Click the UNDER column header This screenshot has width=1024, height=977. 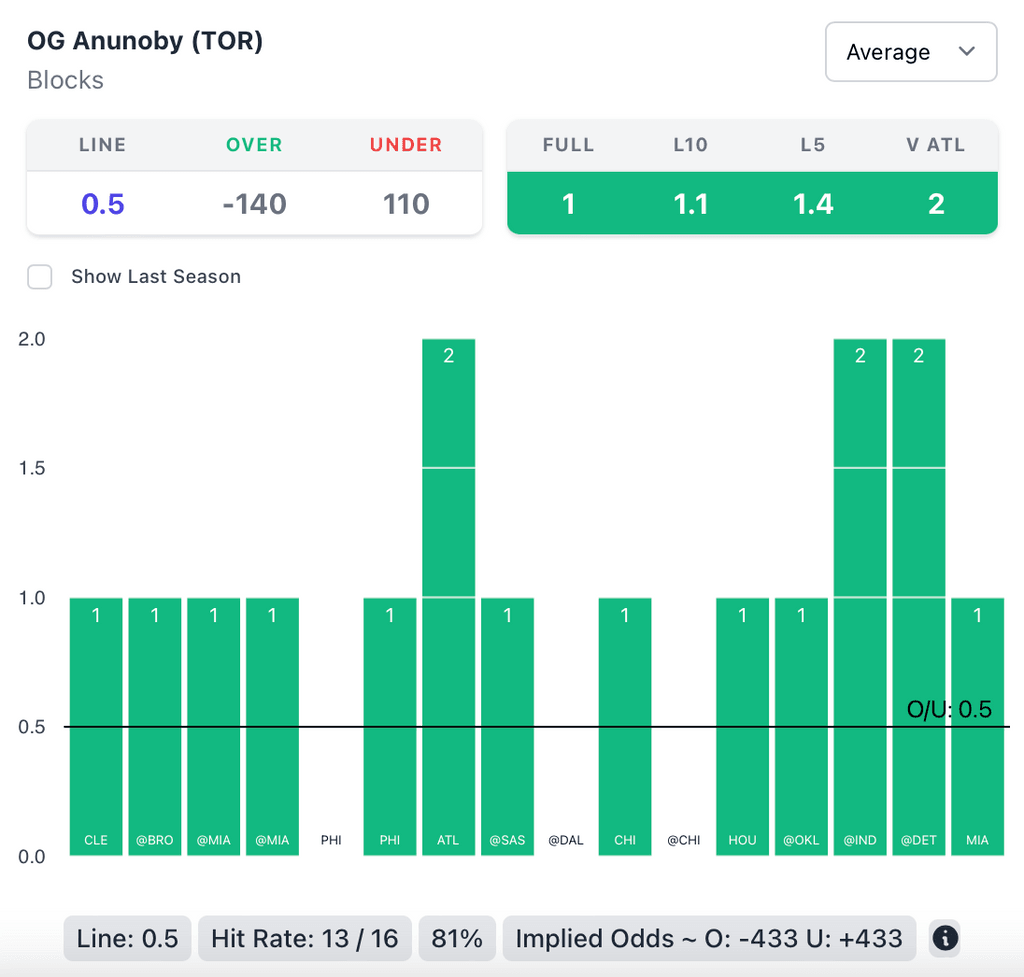pyautogui.click(x=406, y=144)
